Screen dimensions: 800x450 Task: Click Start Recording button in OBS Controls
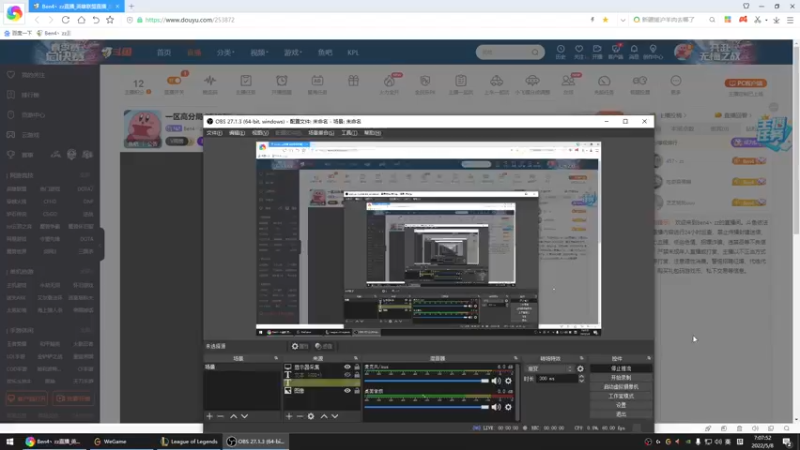tap(621, 378)
